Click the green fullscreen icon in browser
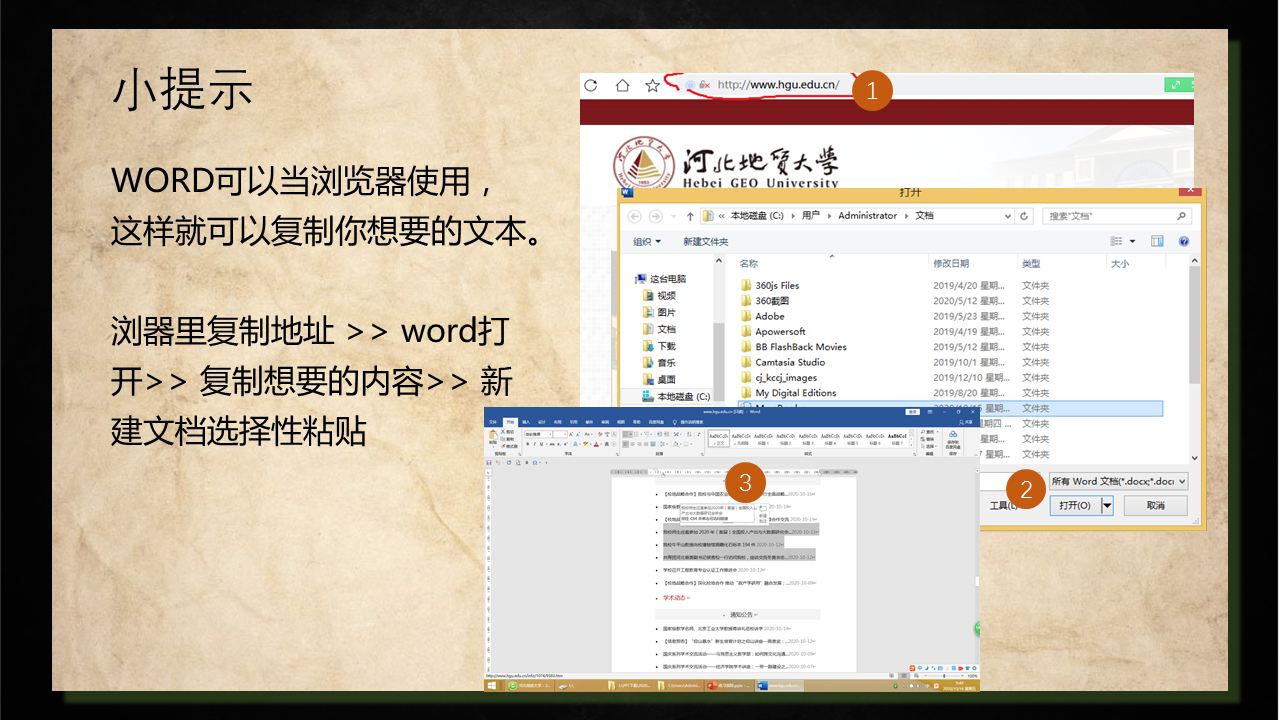This screenshot has width=1280, height=720. pos(1176,85)
